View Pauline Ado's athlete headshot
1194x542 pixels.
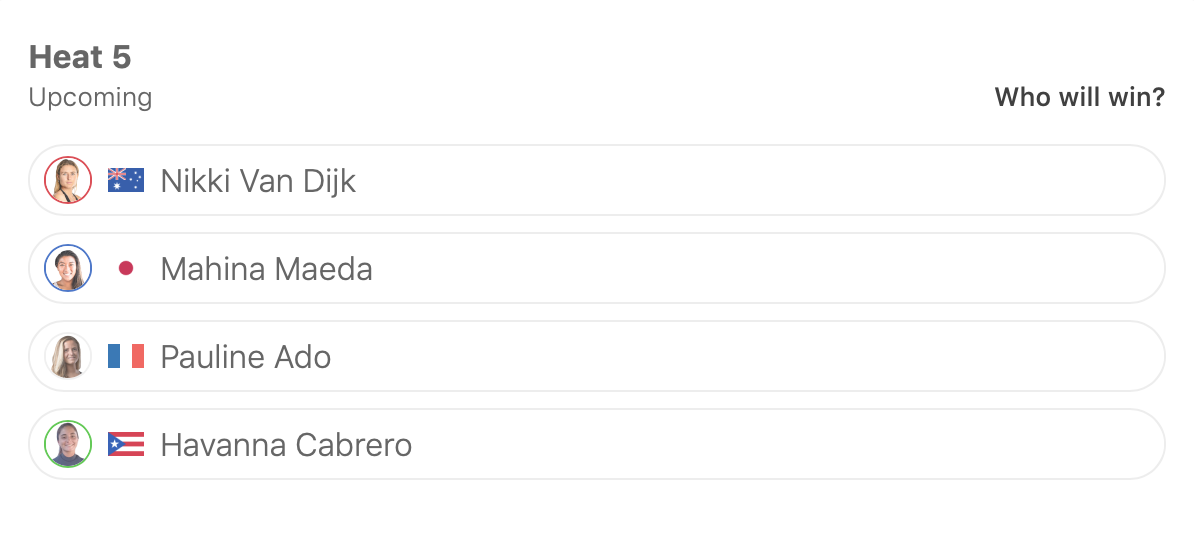[68, 357]
